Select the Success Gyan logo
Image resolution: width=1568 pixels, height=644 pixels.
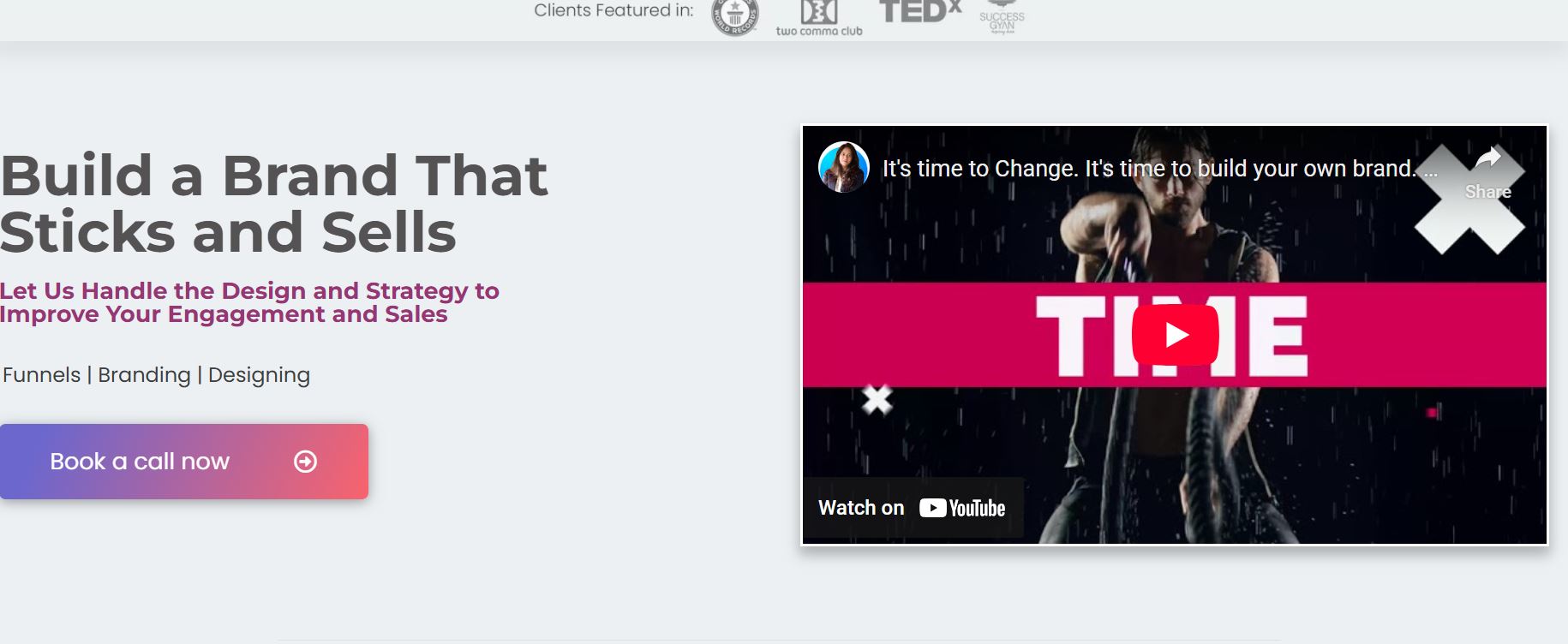coord(1002,19)
